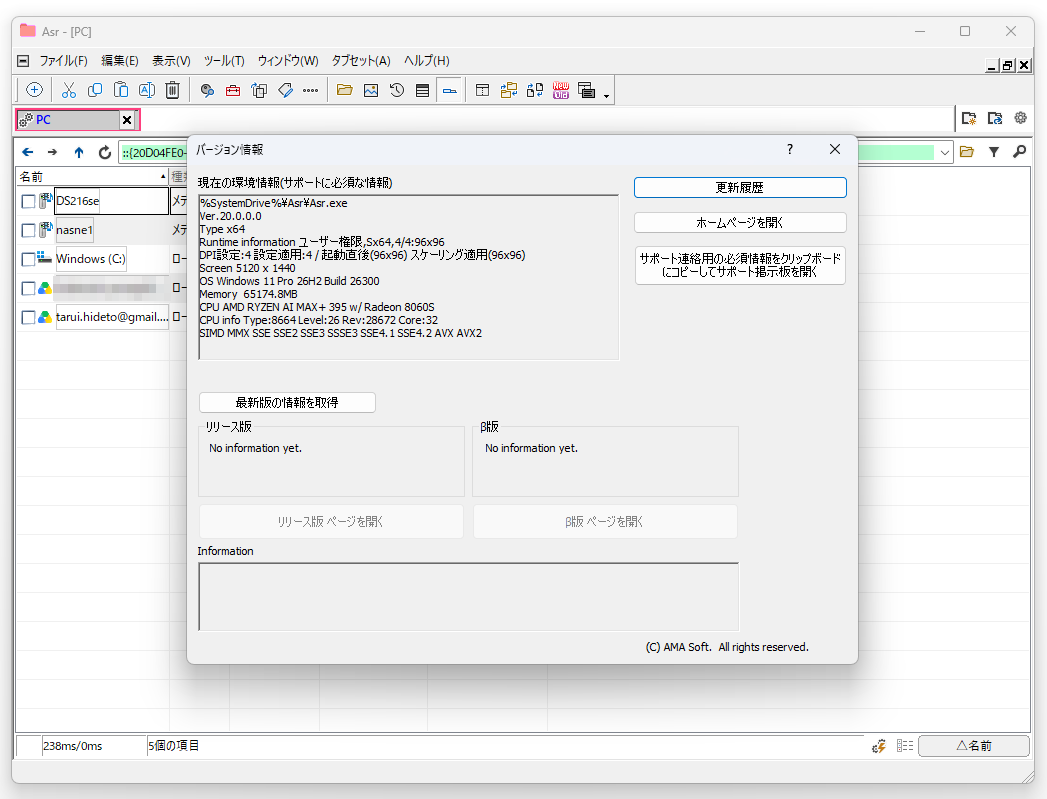The image size is (1047, 799).
Task: Click inside the environment info text box
Action: (409, 277)
